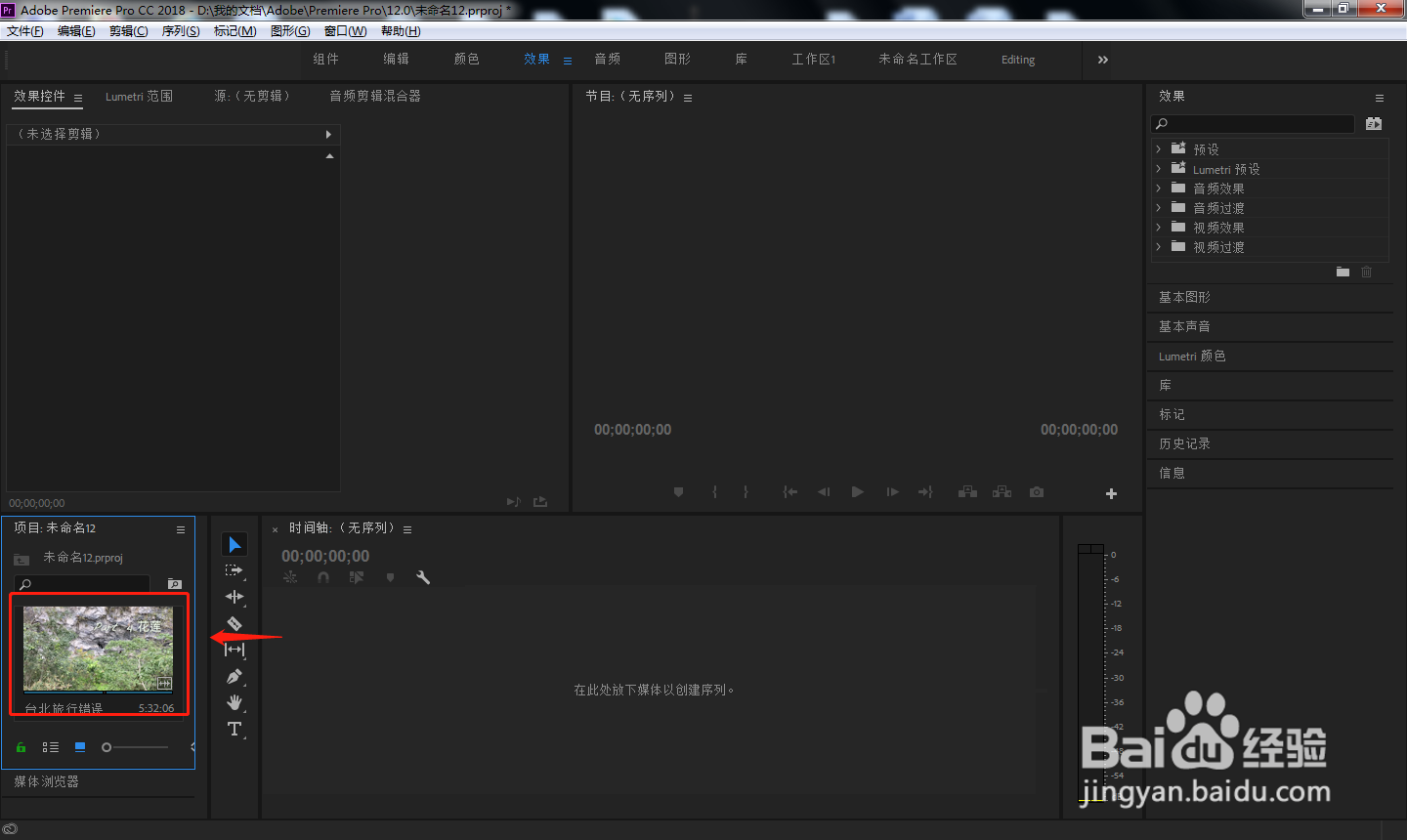Step forward one frame in Program monitor
The image size is (1407, 840).
892,492
